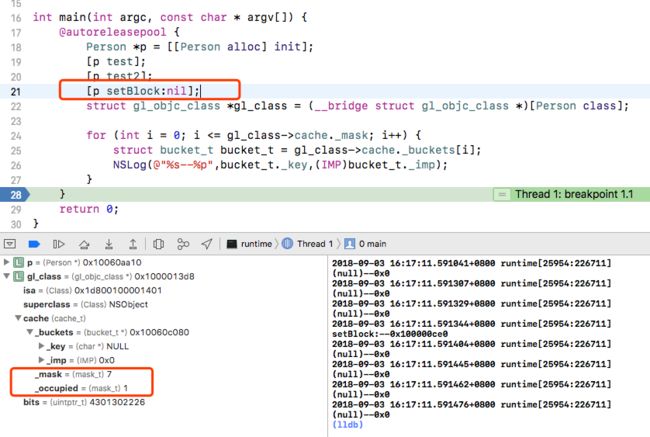Expand the p variable row
Screen dimensions: 650x437
click(7, 262)
